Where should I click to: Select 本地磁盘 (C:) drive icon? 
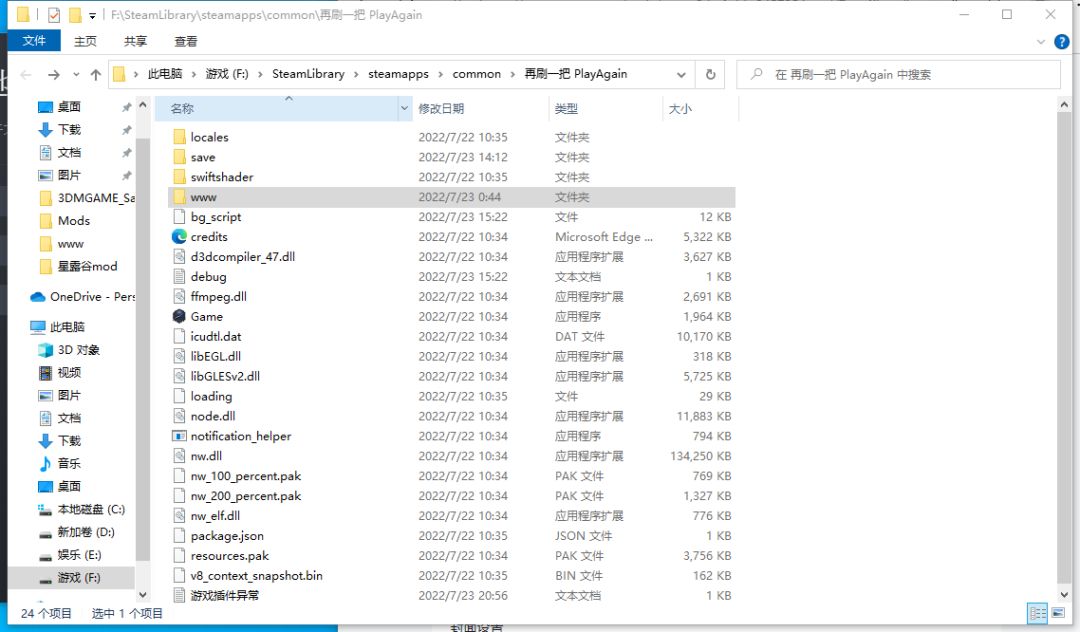pyautogui.click(x=45, y=509)
